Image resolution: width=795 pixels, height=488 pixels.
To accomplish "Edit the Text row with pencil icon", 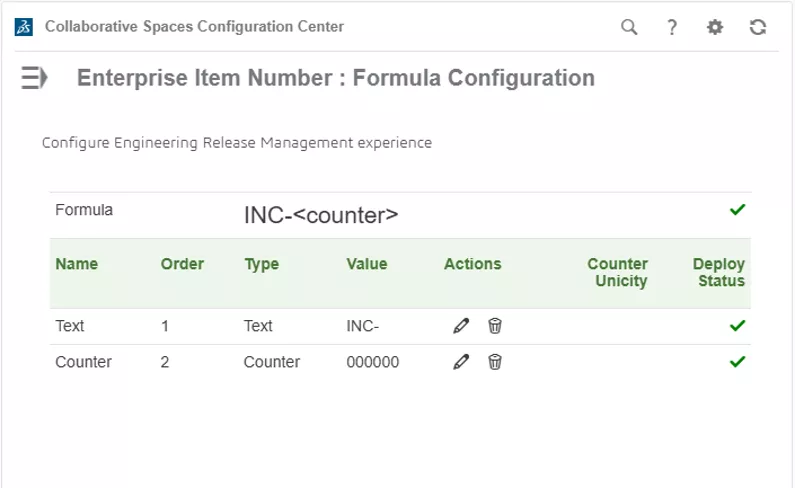I will [461, 326].
